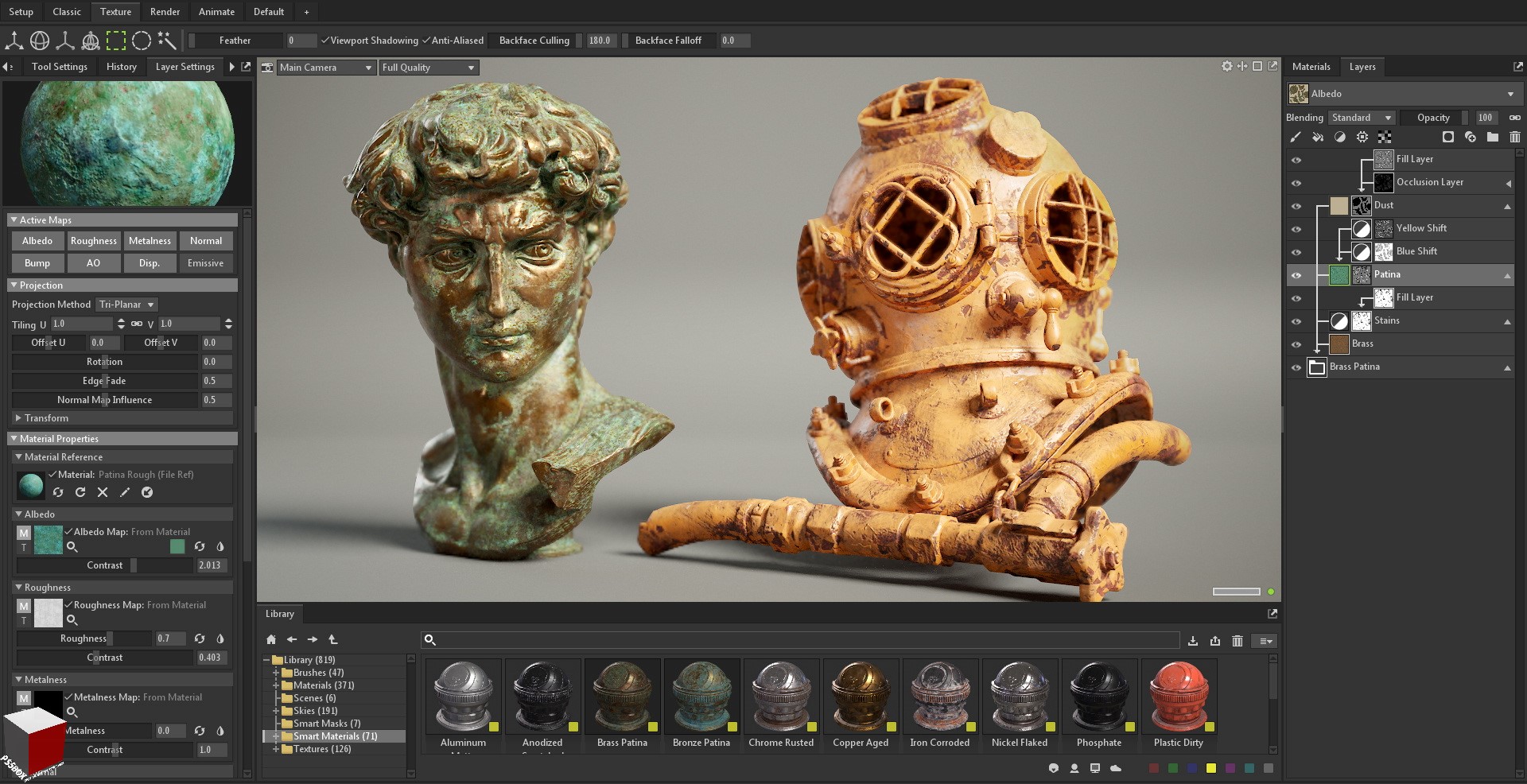Open the viewport settings gear icon
Screen dimensions: 1527x784
[1226, 66]
